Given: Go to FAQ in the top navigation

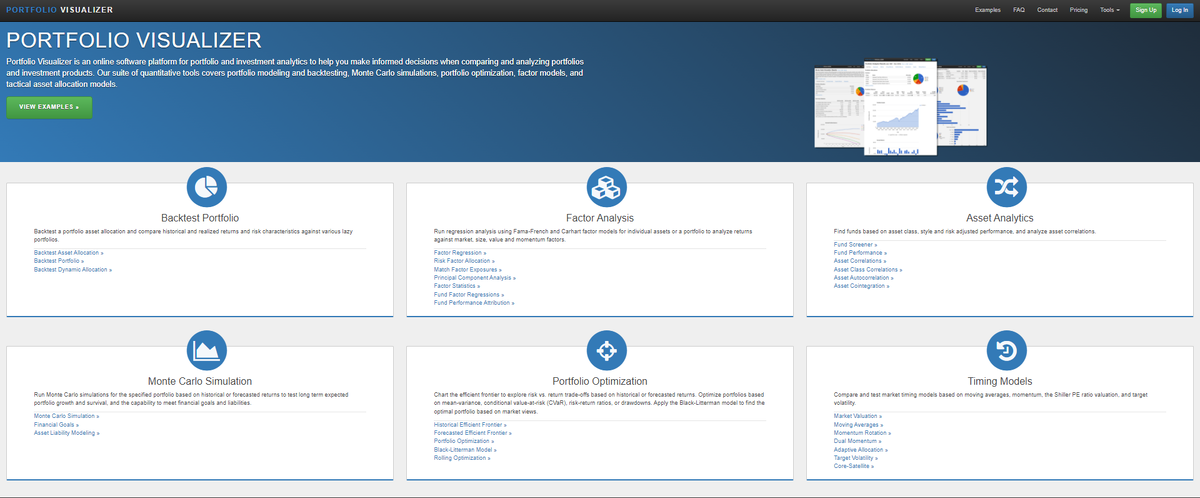Looking at the screenshot, I should click(1019, 10).
